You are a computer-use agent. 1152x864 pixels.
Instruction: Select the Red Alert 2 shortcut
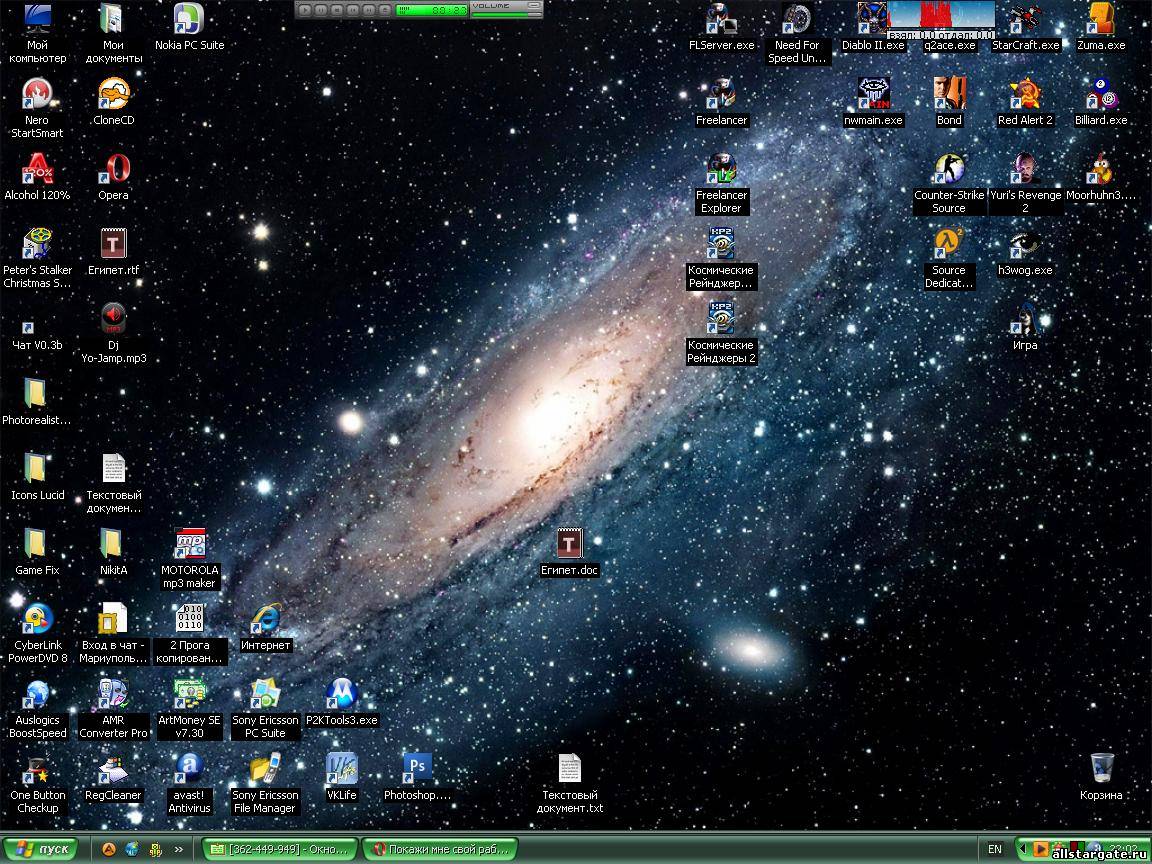(1025, 94)
